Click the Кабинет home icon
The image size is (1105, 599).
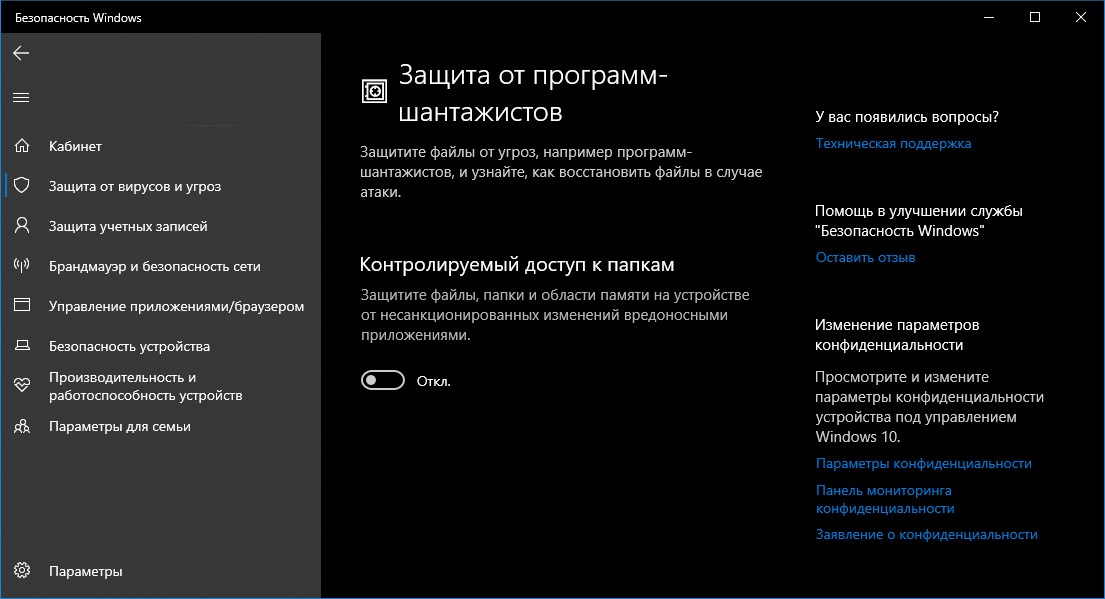(22, 146)
